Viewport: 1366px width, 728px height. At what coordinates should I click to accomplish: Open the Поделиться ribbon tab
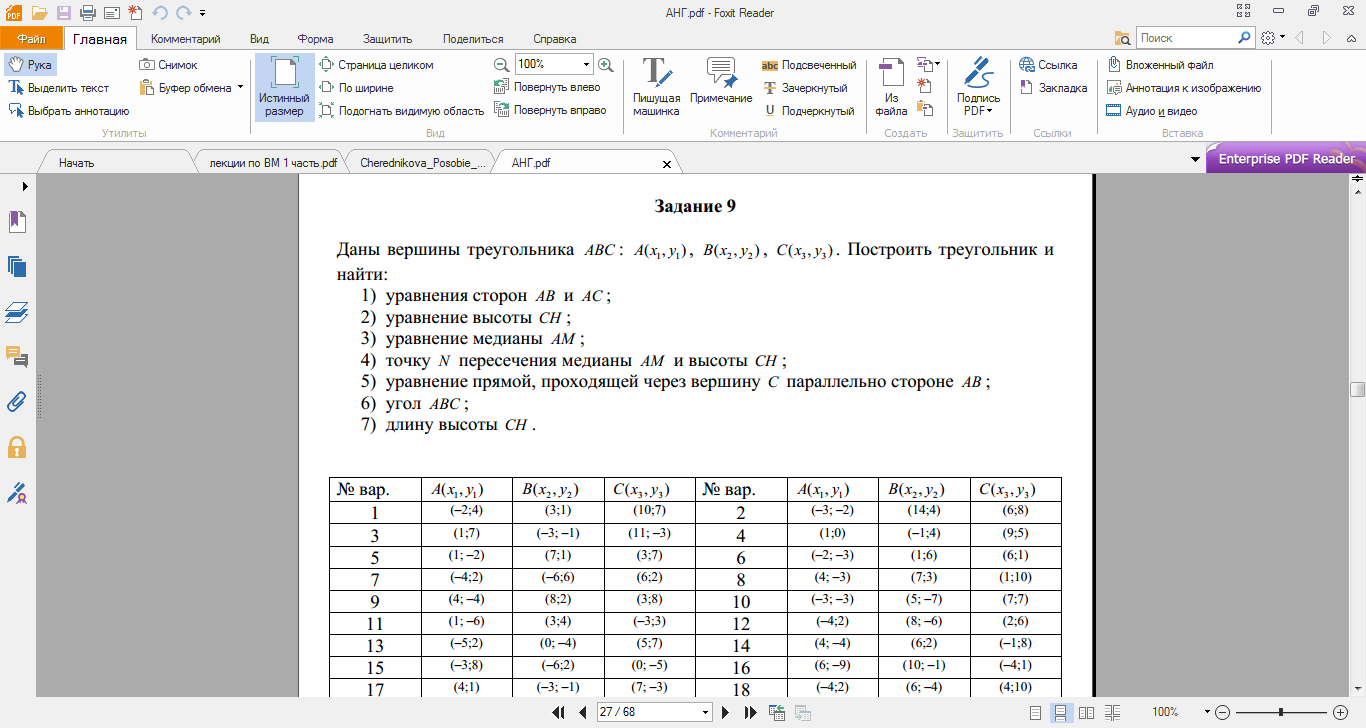click(473, 39)
